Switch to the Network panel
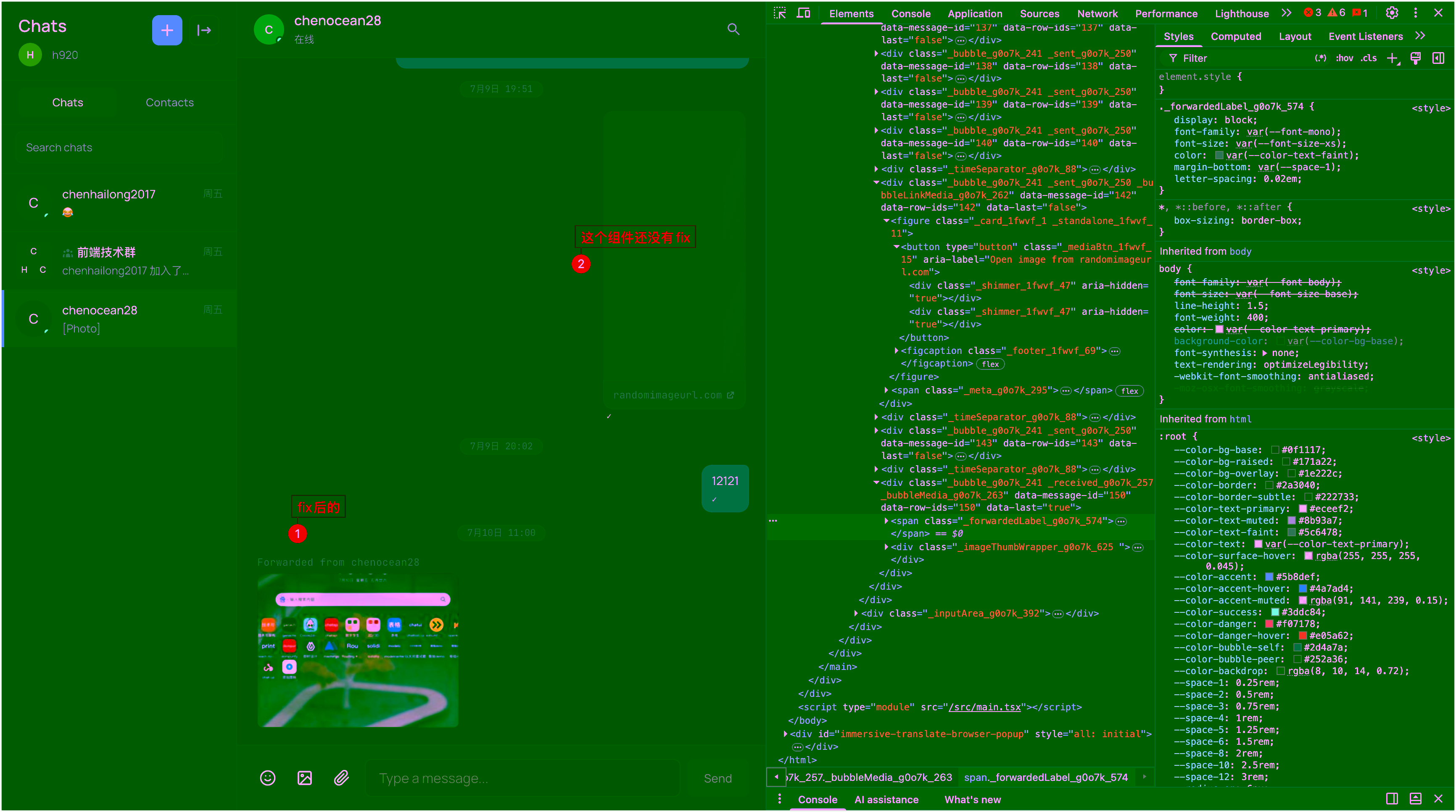This screenshot has height=812, width=1456. tap(1097, 13)
